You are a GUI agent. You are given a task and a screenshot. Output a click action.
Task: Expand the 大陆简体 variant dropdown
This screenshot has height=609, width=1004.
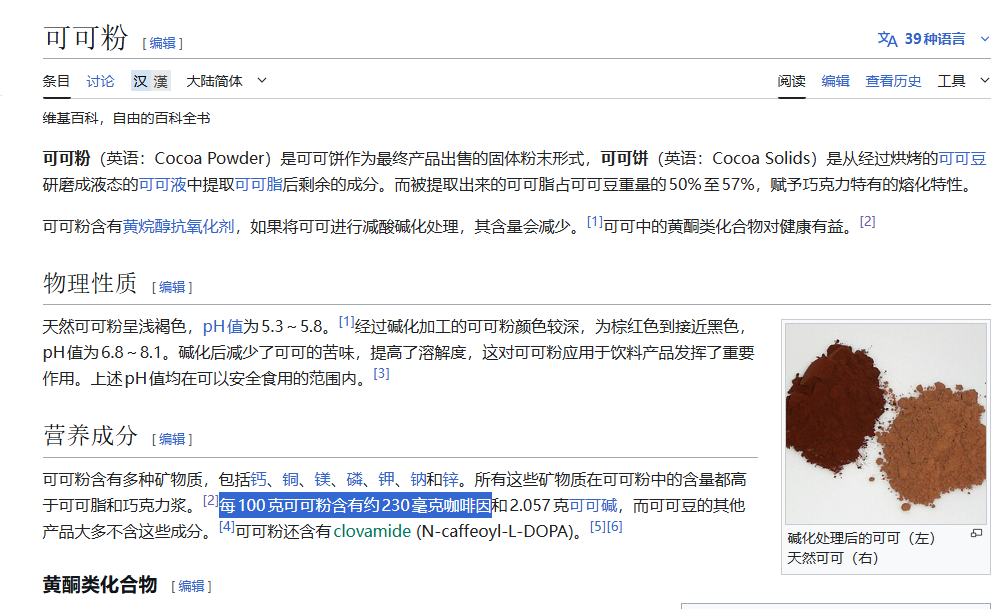click(226, 81)
